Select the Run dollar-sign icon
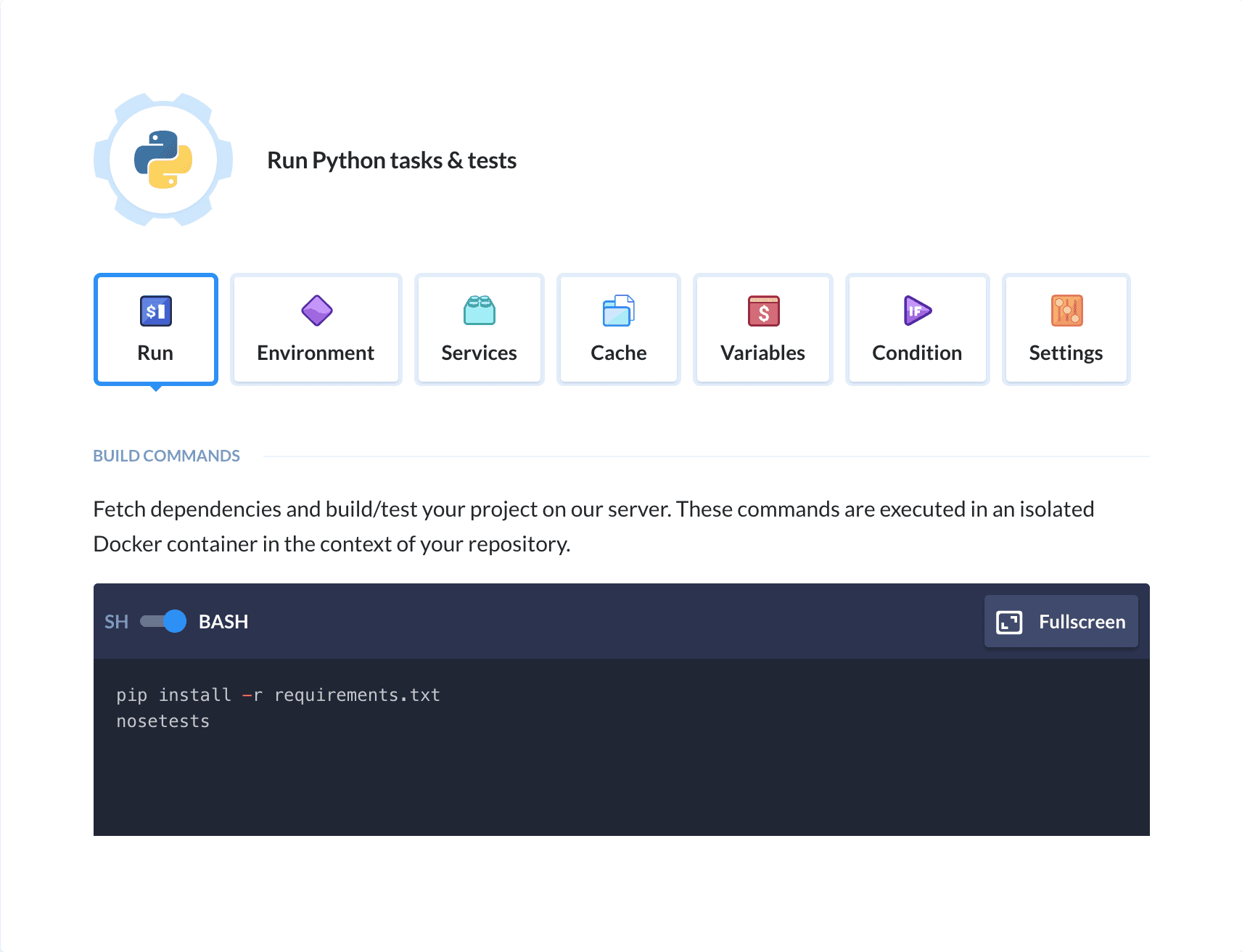1242x952 pixels. pos(155,311)
